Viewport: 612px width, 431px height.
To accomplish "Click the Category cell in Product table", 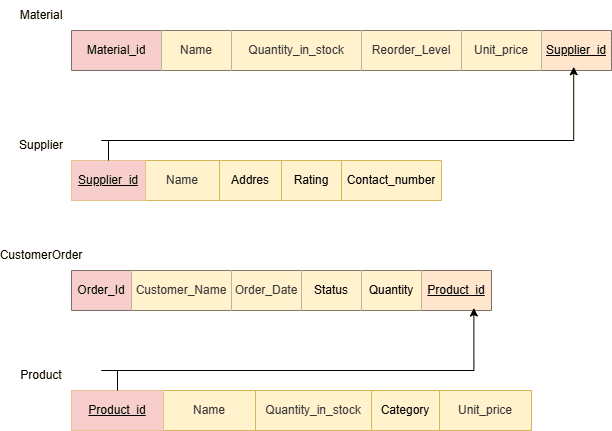I will click(405, 410).
